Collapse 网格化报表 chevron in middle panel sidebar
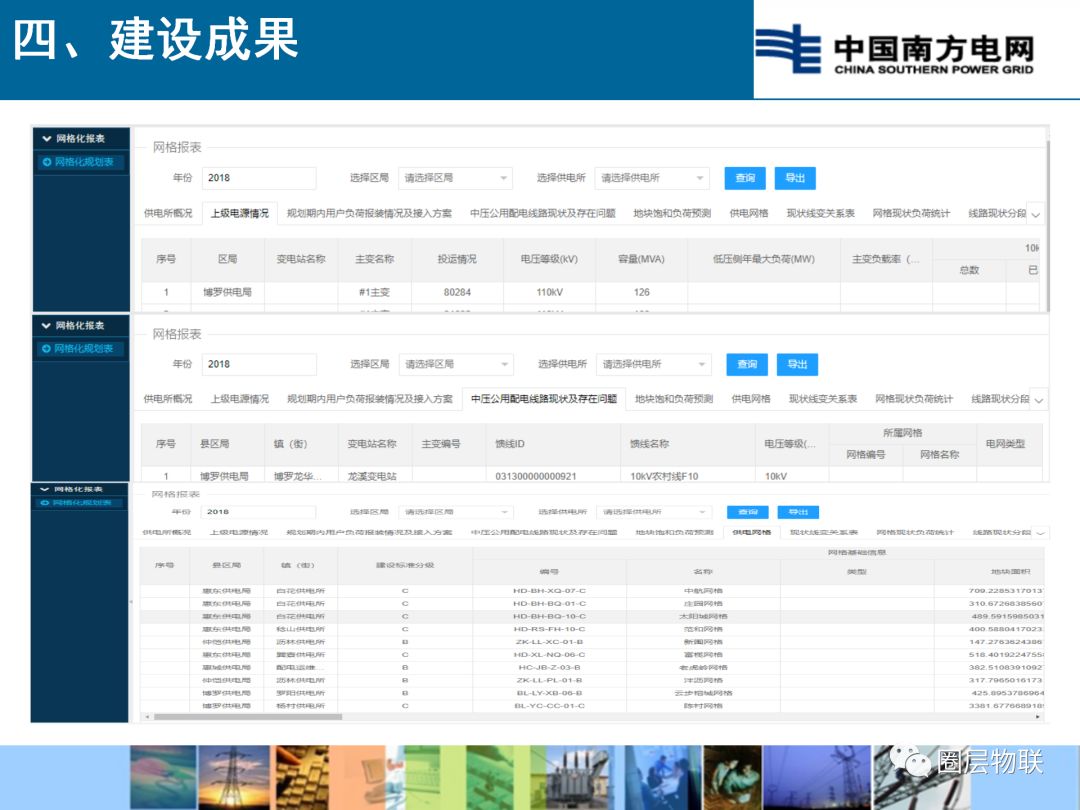1080x810 pixels. click(x=47, y=325)
